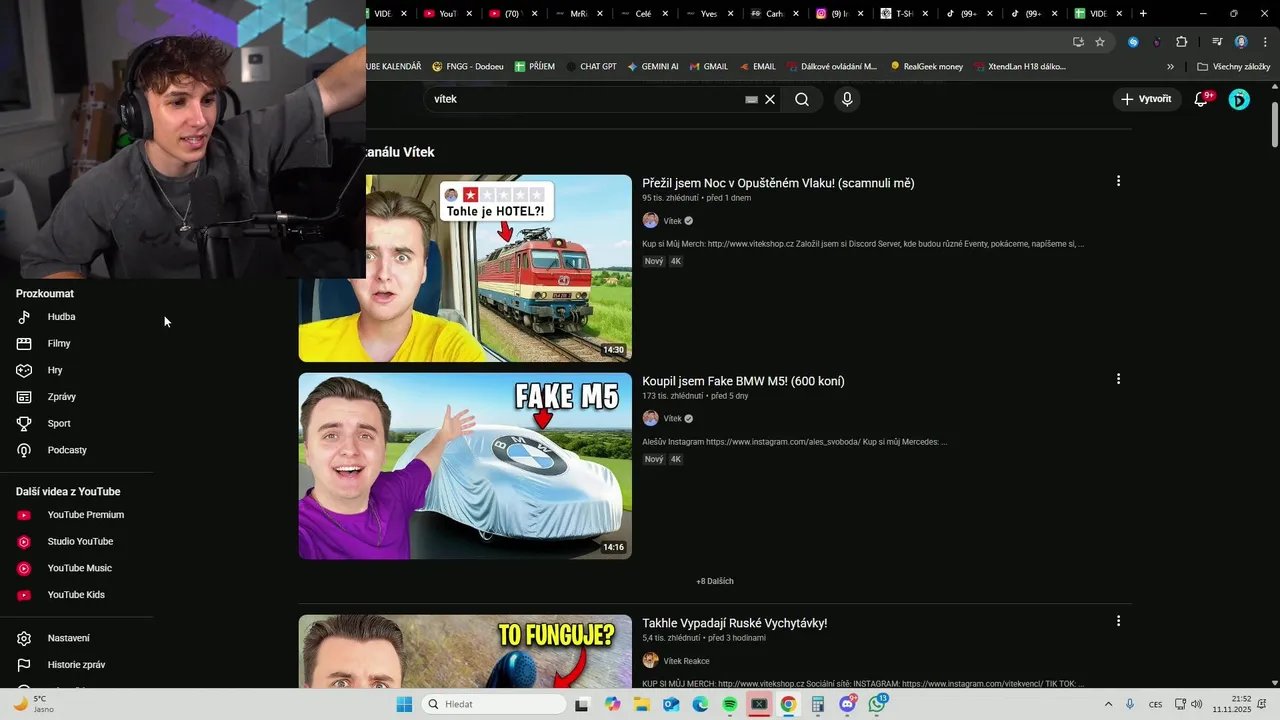Image resolution: width=1280 pixels, height=720 pixels.
Task: Open the YouTube account avatar menu
Action: 1239,99
